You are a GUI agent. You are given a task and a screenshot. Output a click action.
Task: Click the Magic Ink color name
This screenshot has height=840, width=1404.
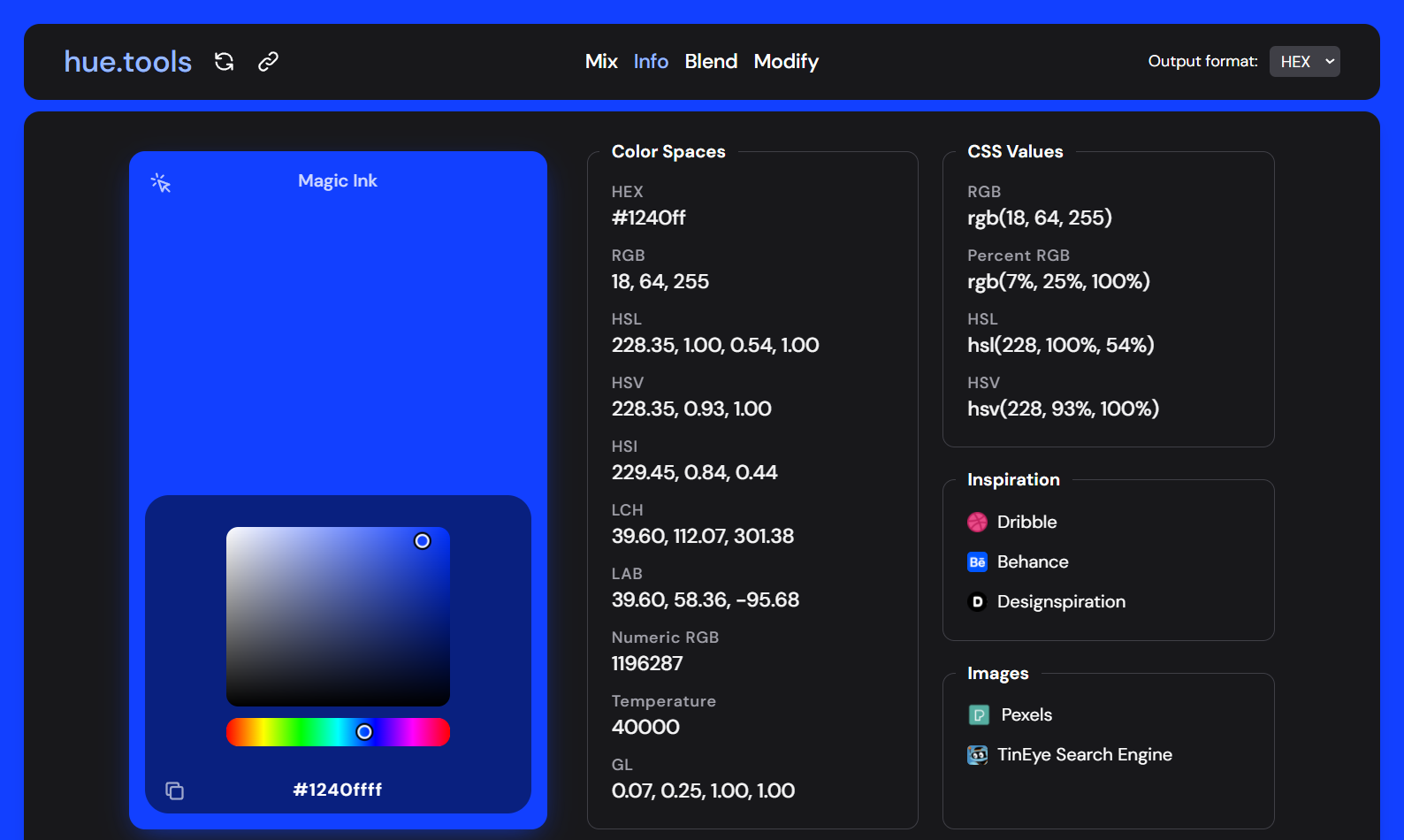coord(338,180)
